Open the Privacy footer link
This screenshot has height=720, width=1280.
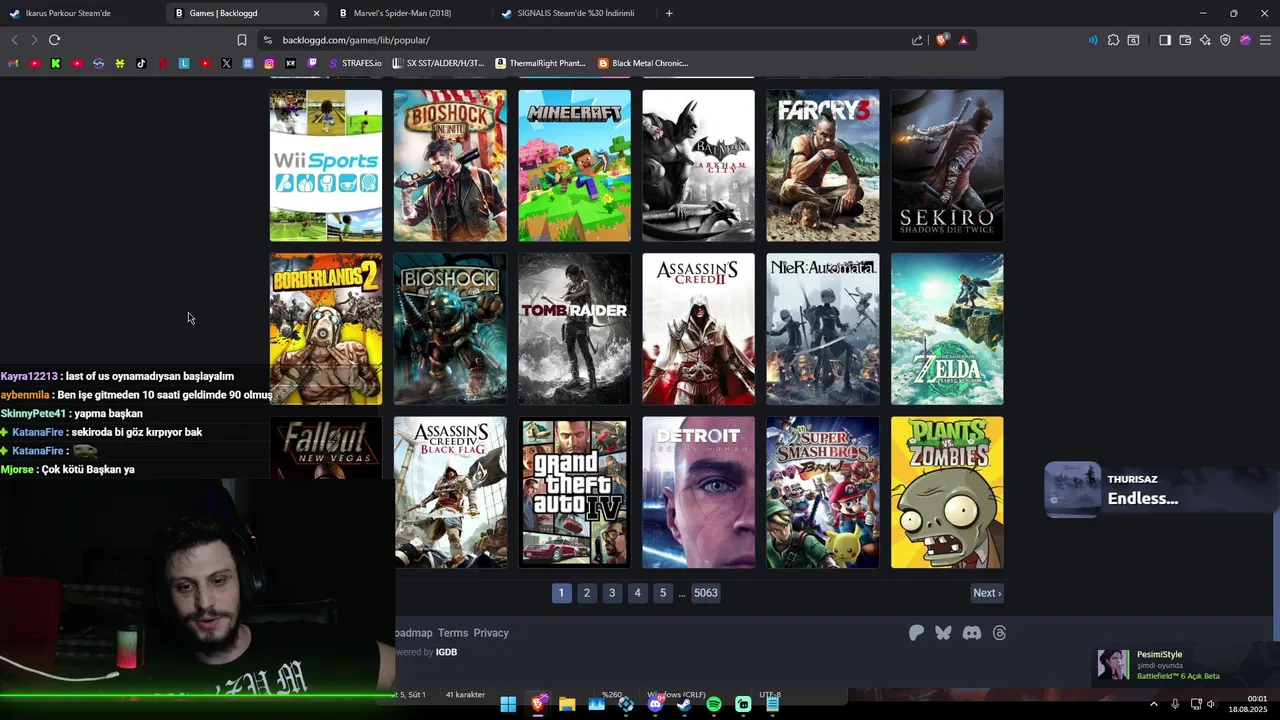[x=491, y=633]
